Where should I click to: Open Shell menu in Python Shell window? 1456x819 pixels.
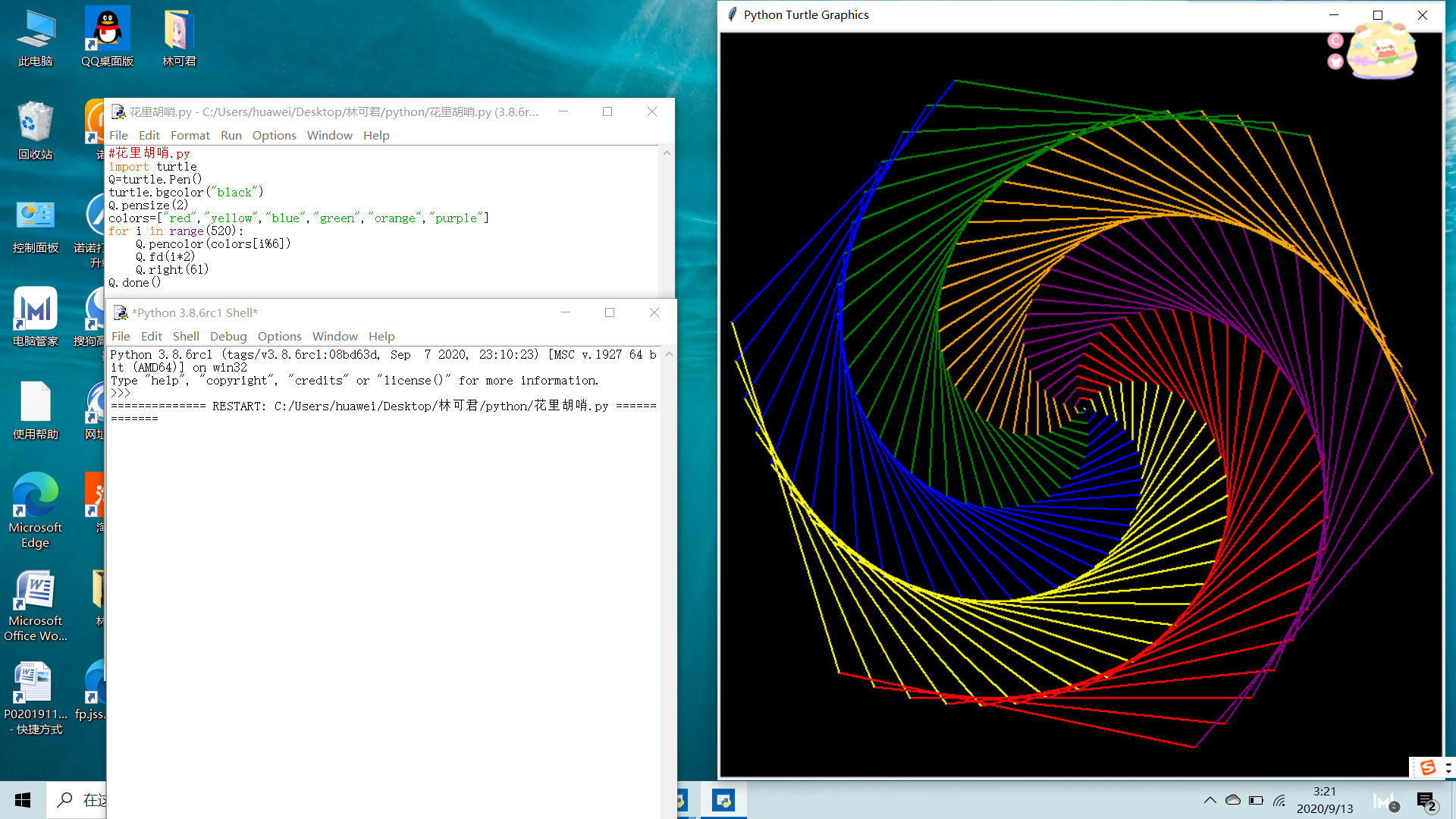186,336
